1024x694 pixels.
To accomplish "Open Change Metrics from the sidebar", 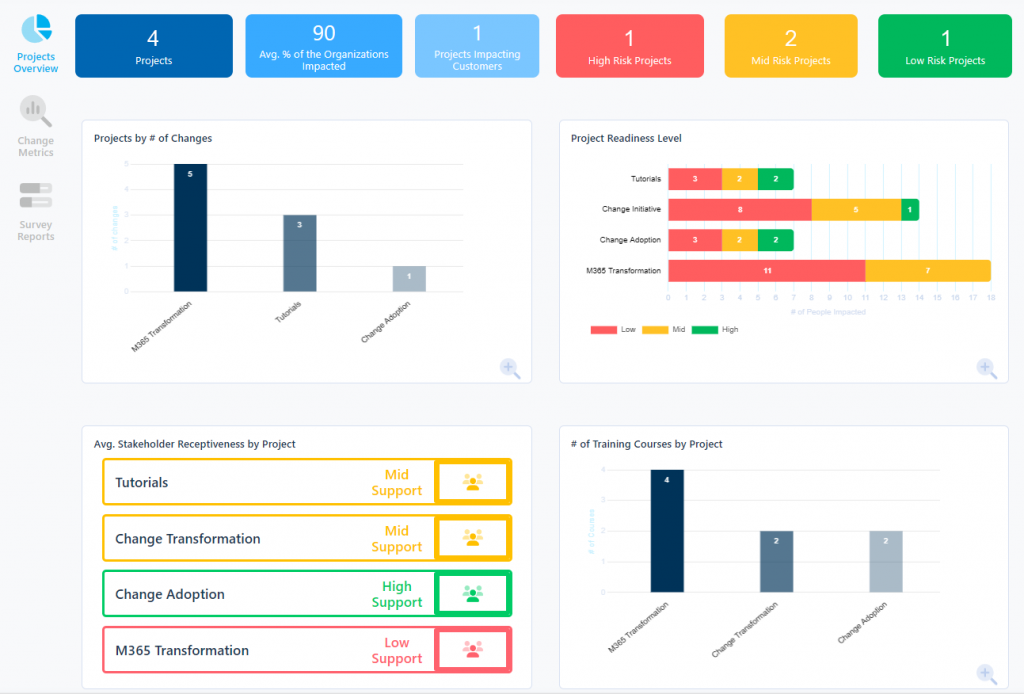I will 35,124.
